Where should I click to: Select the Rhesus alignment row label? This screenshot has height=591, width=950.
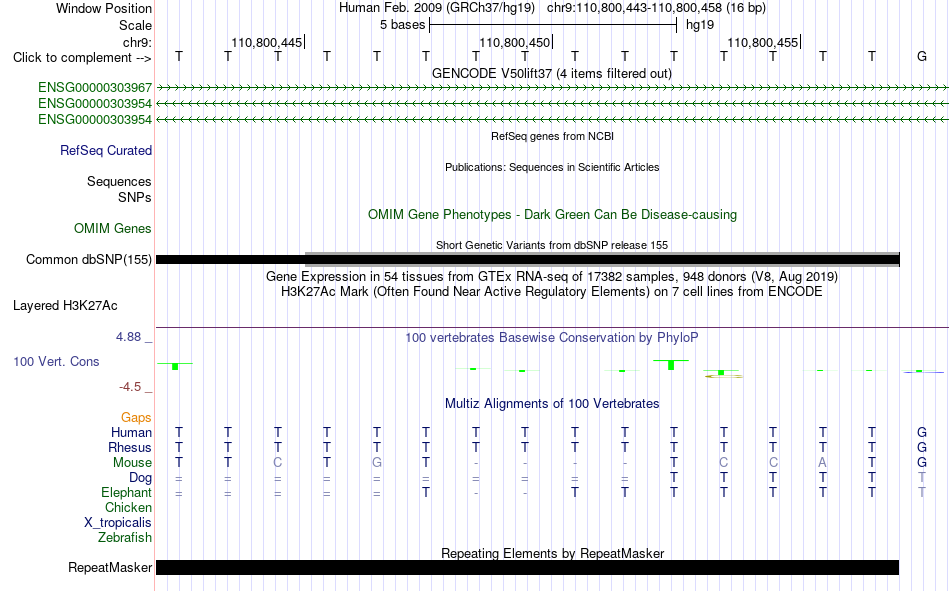click(130, 447)
